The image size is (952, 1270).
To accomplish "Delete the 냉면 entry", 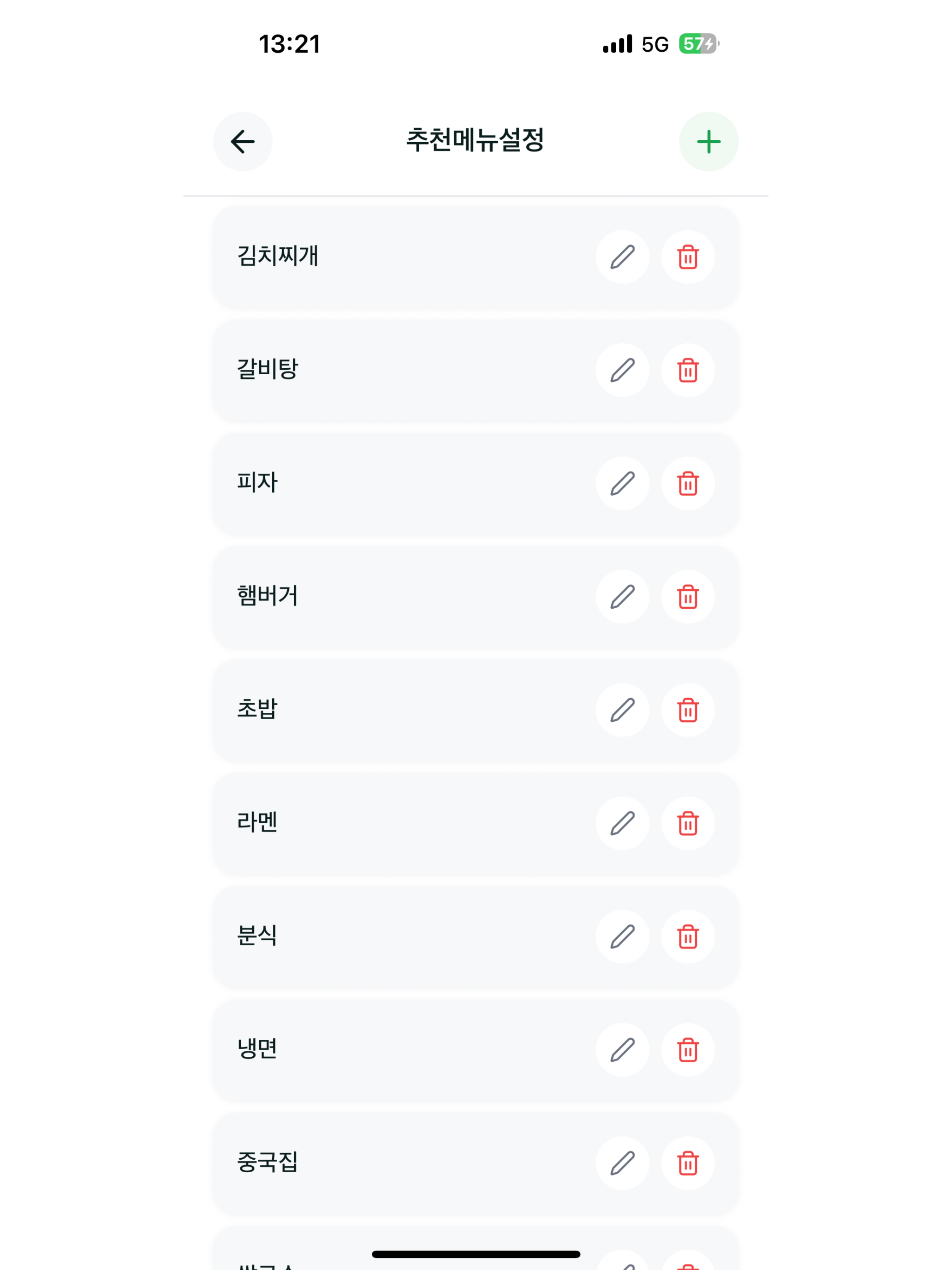I will pos(688,1050).
